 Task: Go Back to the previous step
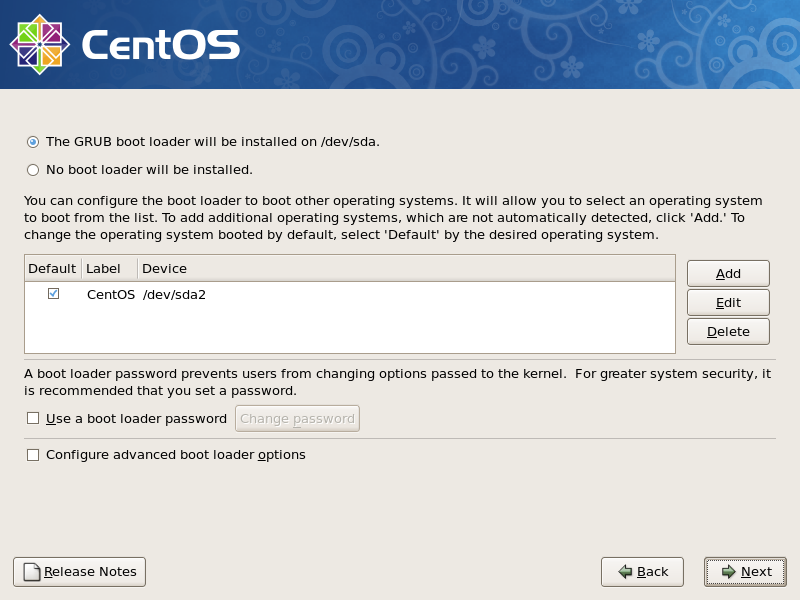[x=642, y=572]
